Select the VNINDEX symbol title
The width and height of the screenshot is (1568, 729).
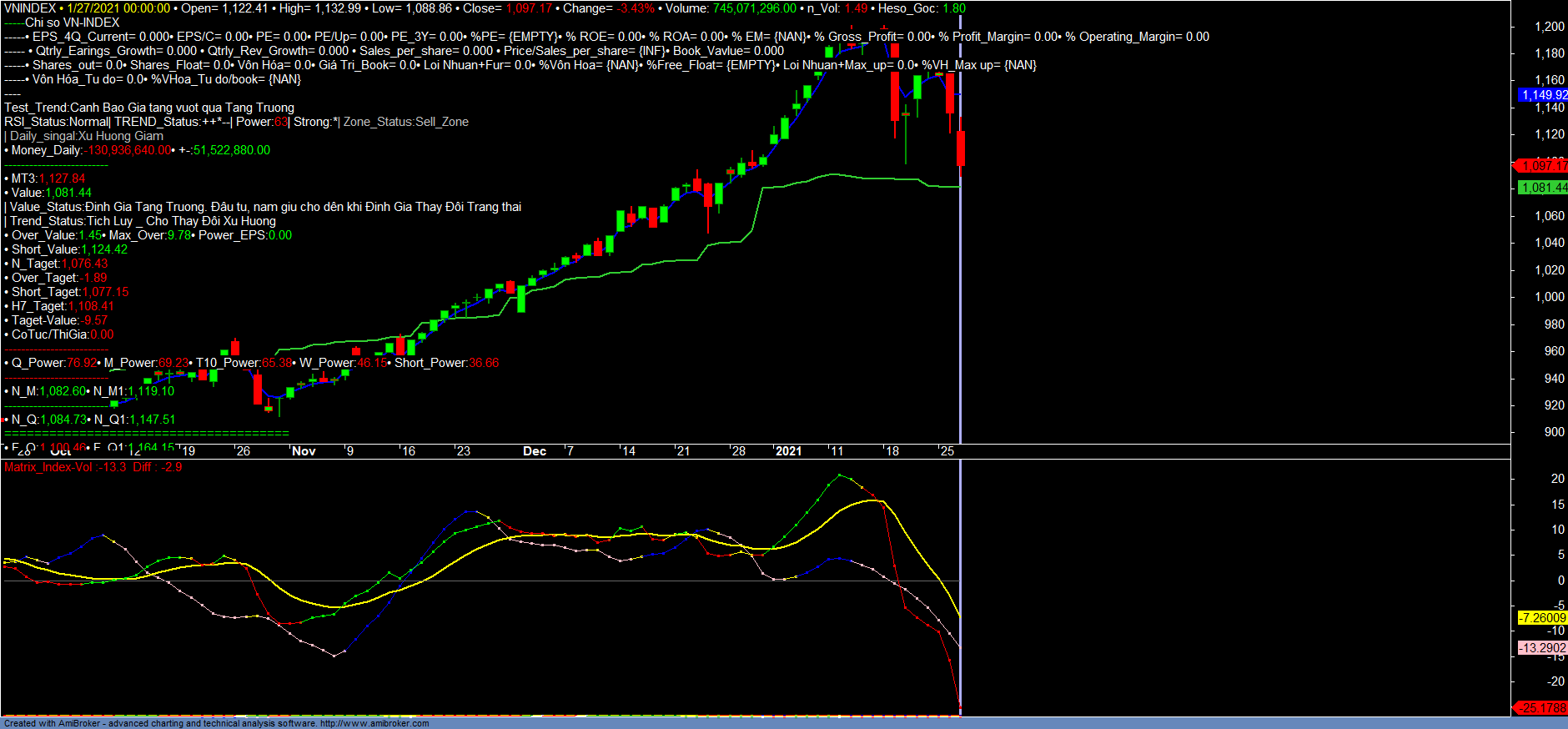coord(30,8)
